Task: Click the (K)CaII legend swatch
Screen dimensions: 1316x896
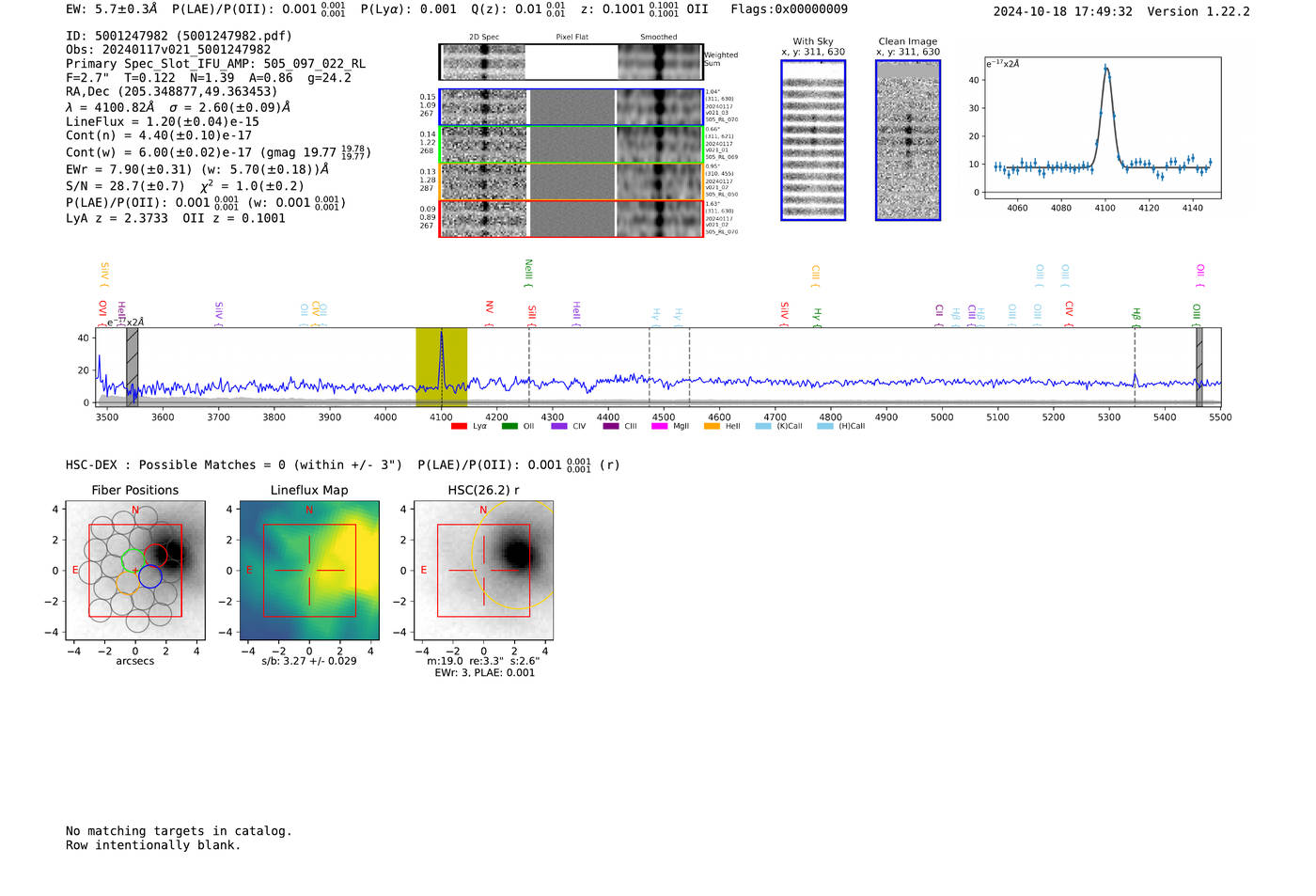Action: [x=763, y=427]
